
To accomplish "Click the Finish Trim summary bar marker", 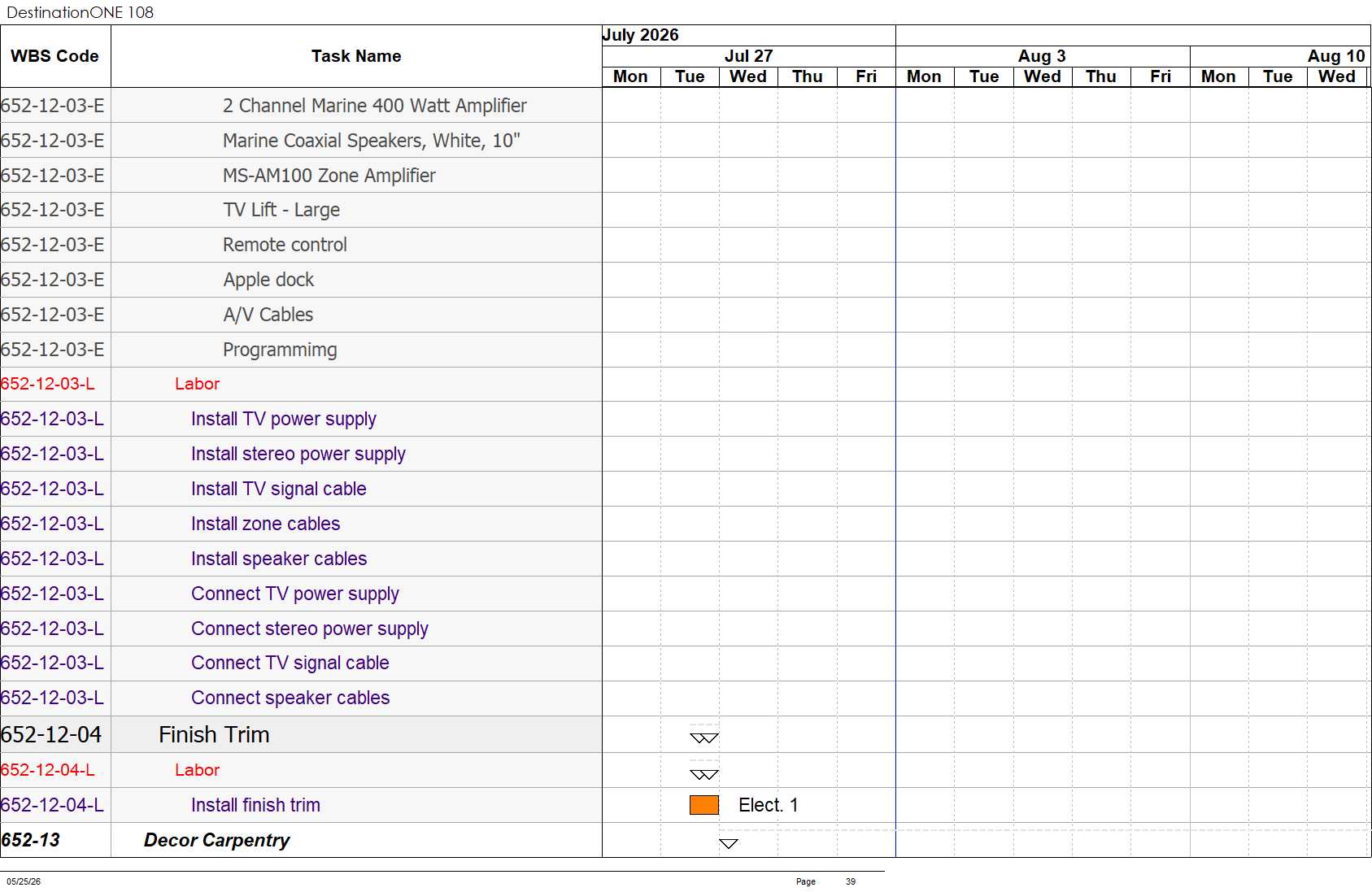I will (704, 738).
